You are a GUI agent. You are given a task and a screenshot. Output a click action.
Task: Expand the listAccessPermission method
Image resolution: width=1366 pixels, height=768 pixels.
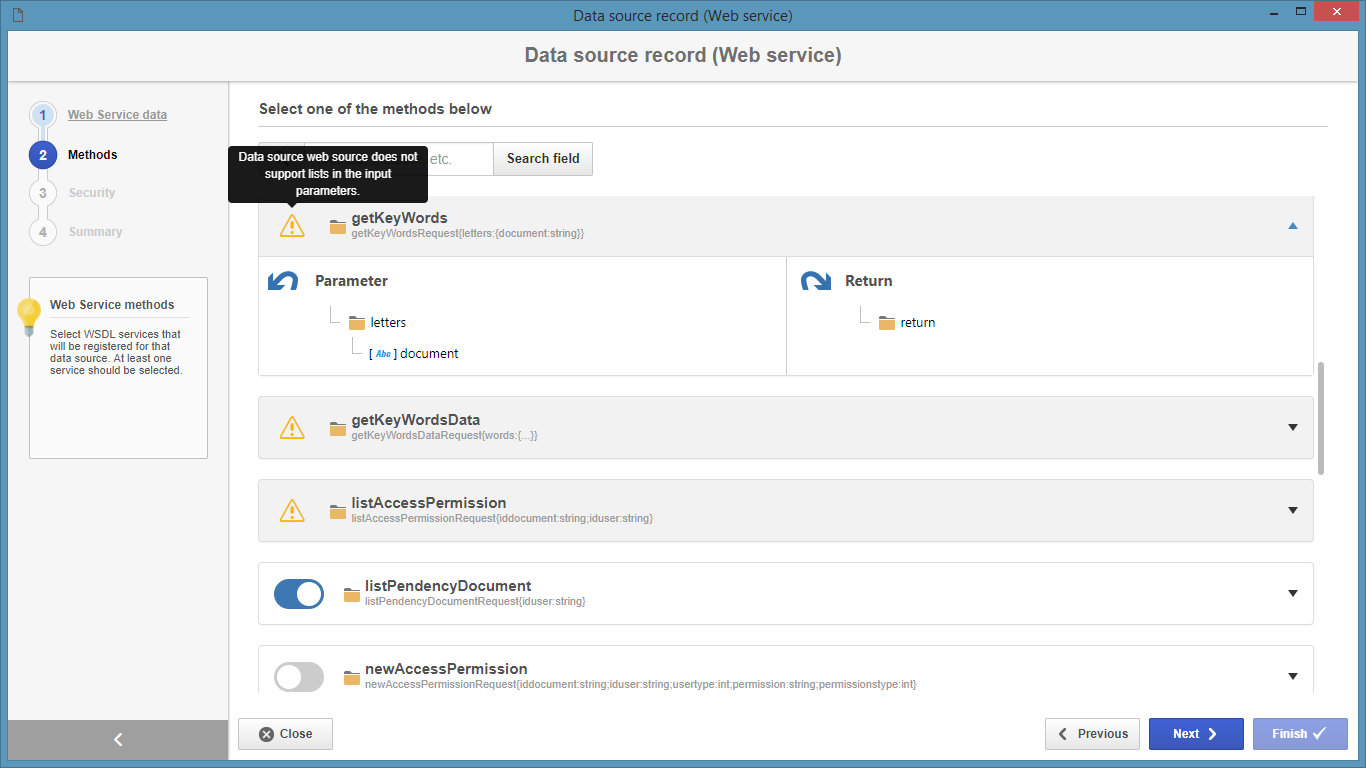coord(1292,511)
